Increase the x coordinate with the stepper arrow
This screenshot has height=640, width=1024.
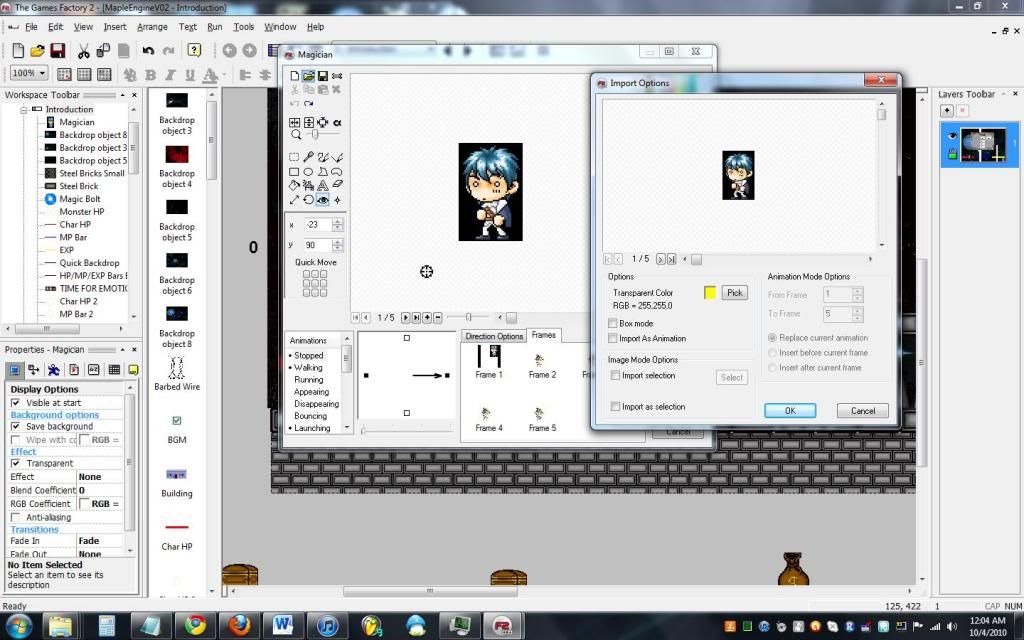[x=338, y=222]
